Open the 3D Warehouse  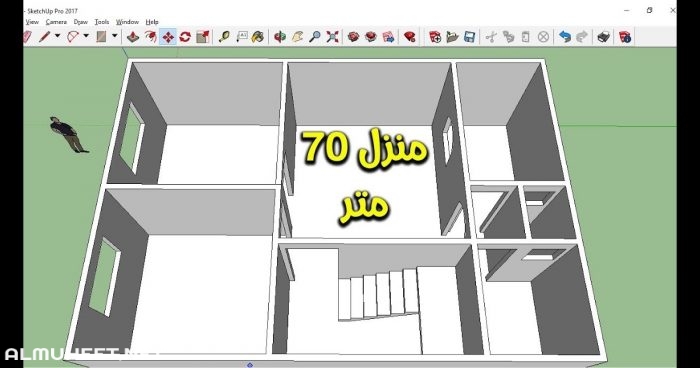[x=354, y=37]
